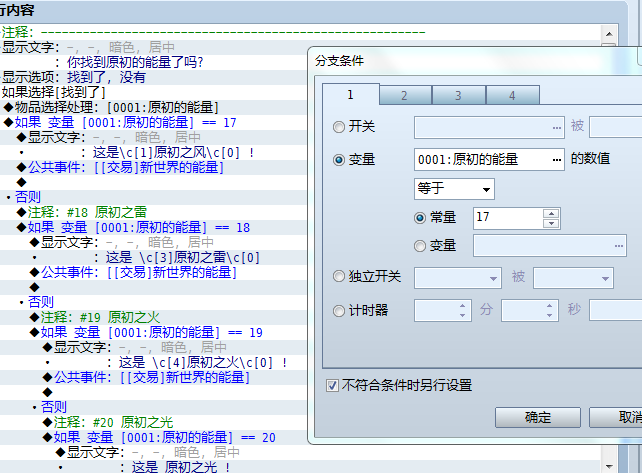Decrease the constant value 17 with down arrow
This screenshot has height=473, width=642.
[551, 223]
